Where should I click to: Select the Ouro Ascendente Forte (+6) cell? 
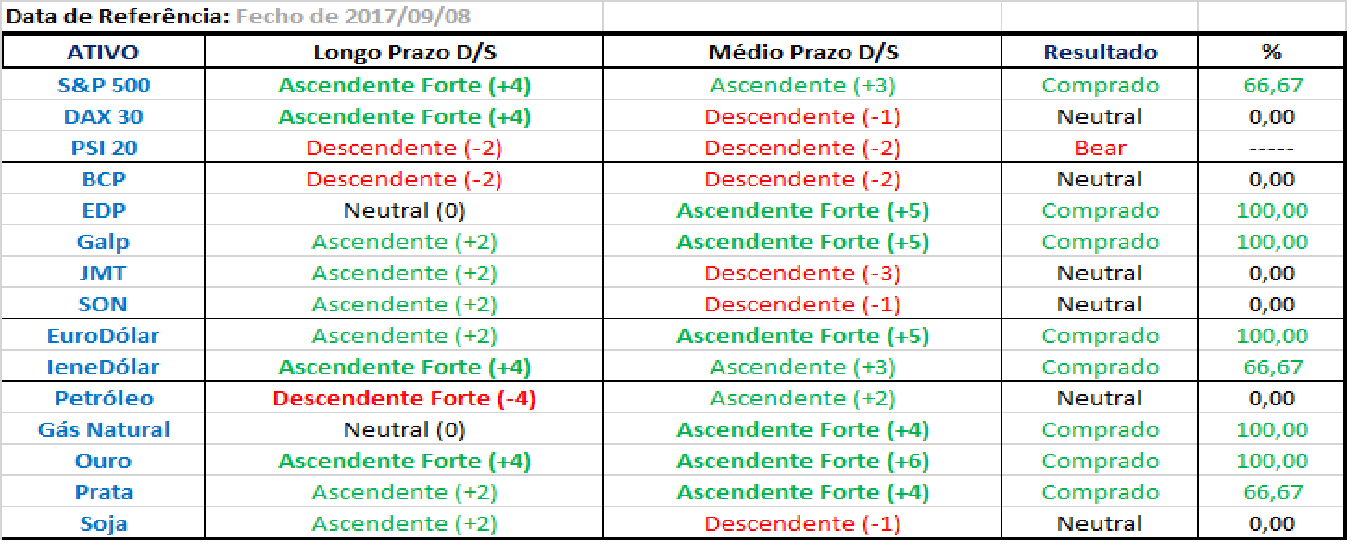802,461
